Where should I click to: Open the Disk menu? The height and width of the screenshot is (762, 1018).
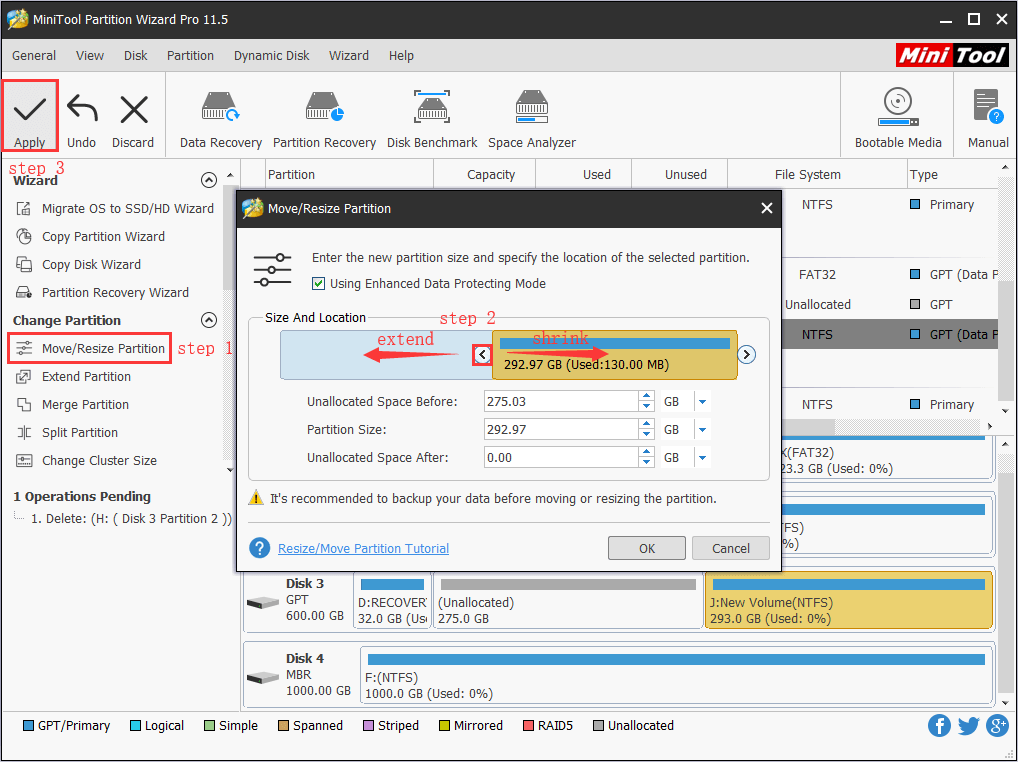pos(136,56)
